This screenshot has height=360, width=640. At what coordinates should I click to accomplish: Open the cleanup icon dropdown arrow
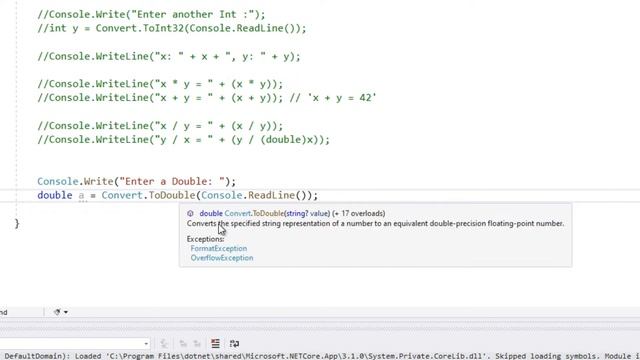66,312
